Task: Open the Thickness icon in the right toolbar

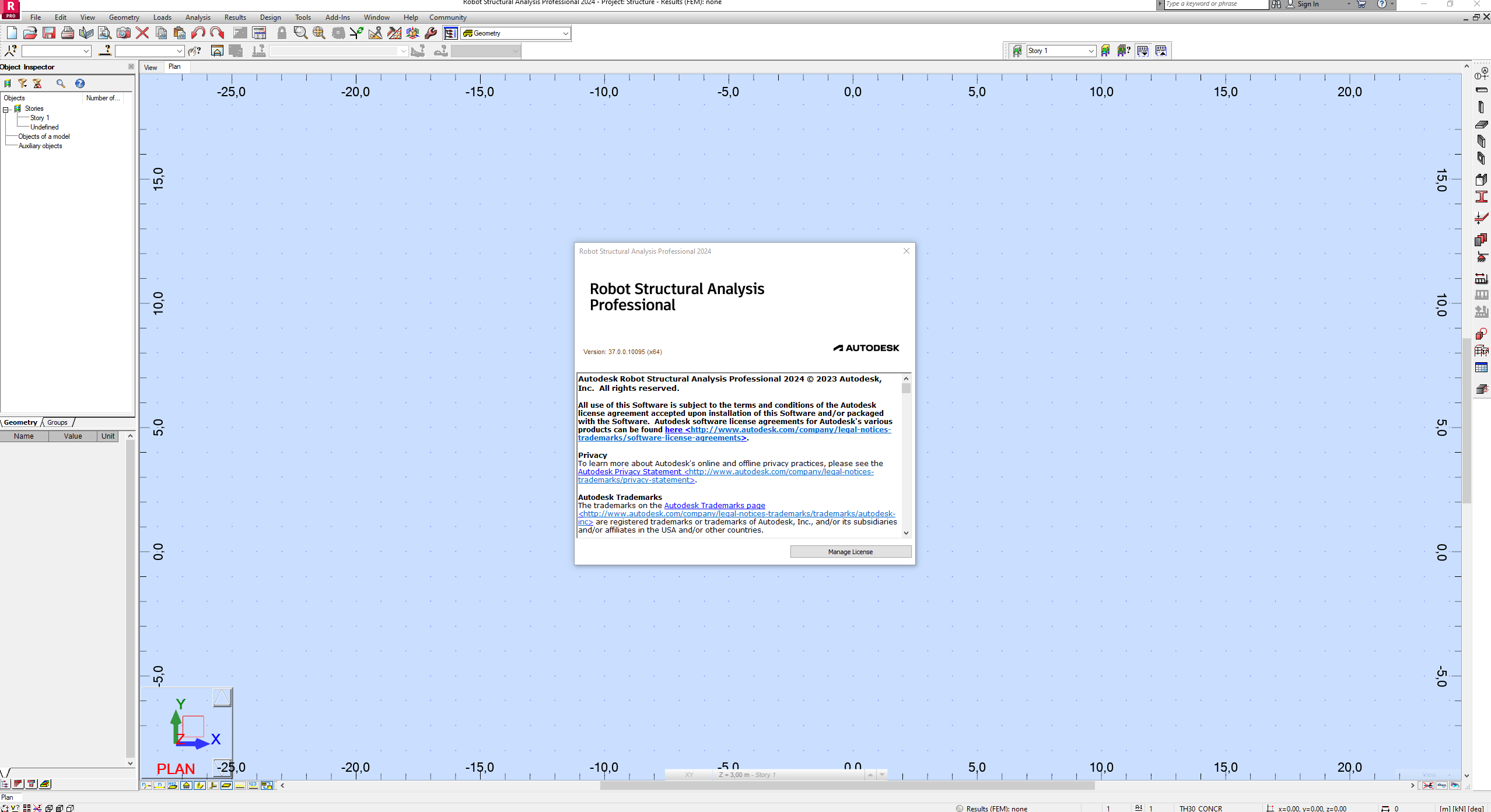Action: (1481, 218)
